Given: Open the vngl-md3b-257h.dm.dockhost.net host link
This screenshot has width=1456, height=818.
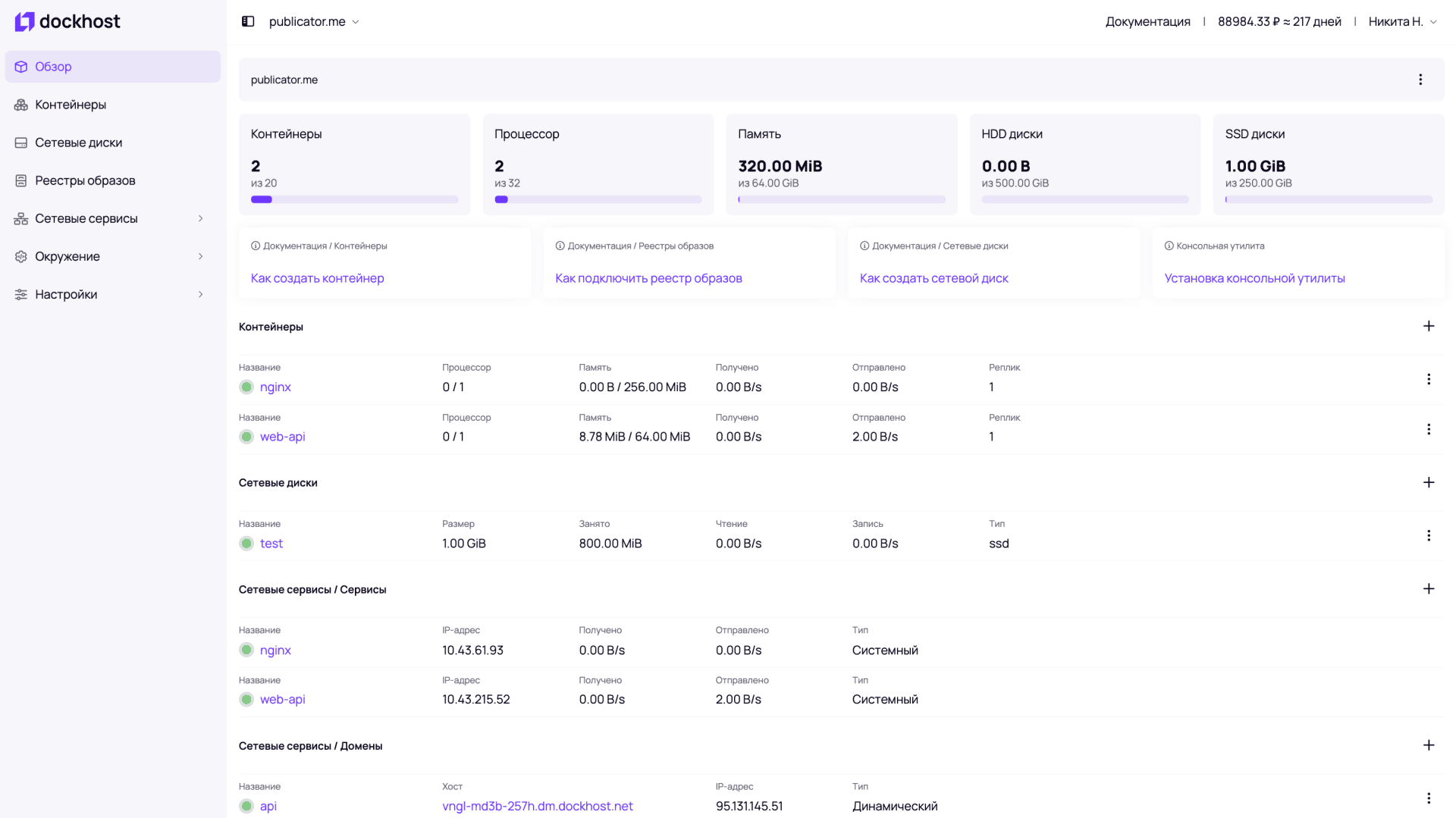Looking at the screenshot, I should point(537,806).
